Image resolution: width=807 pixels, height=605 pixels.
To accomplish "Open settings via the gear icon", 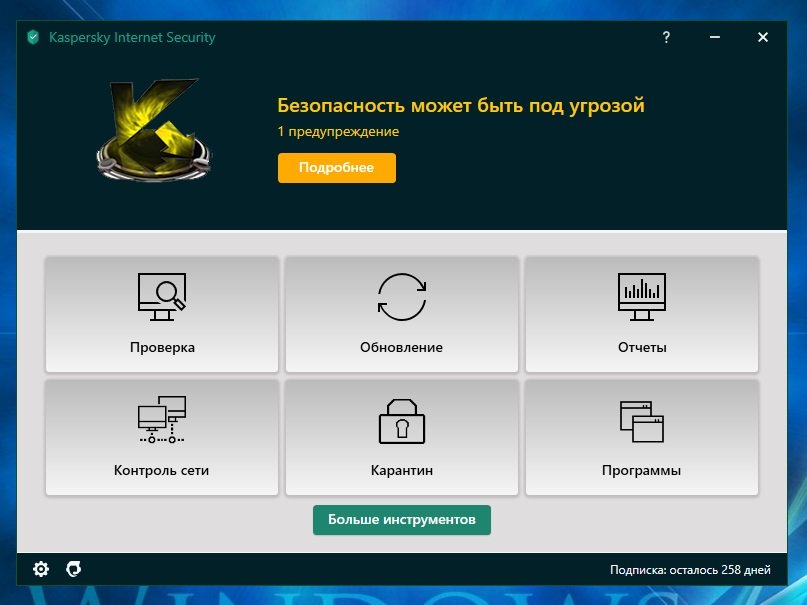I will click(x=41, y=569).
